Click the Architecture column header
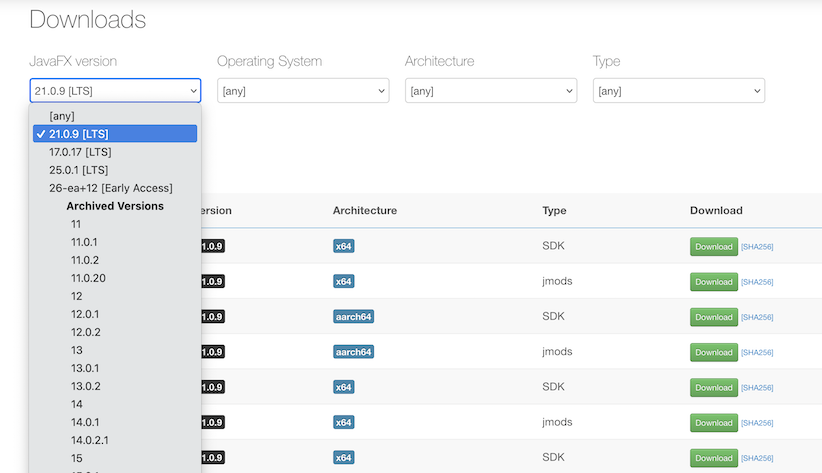 tap(364, 211)
